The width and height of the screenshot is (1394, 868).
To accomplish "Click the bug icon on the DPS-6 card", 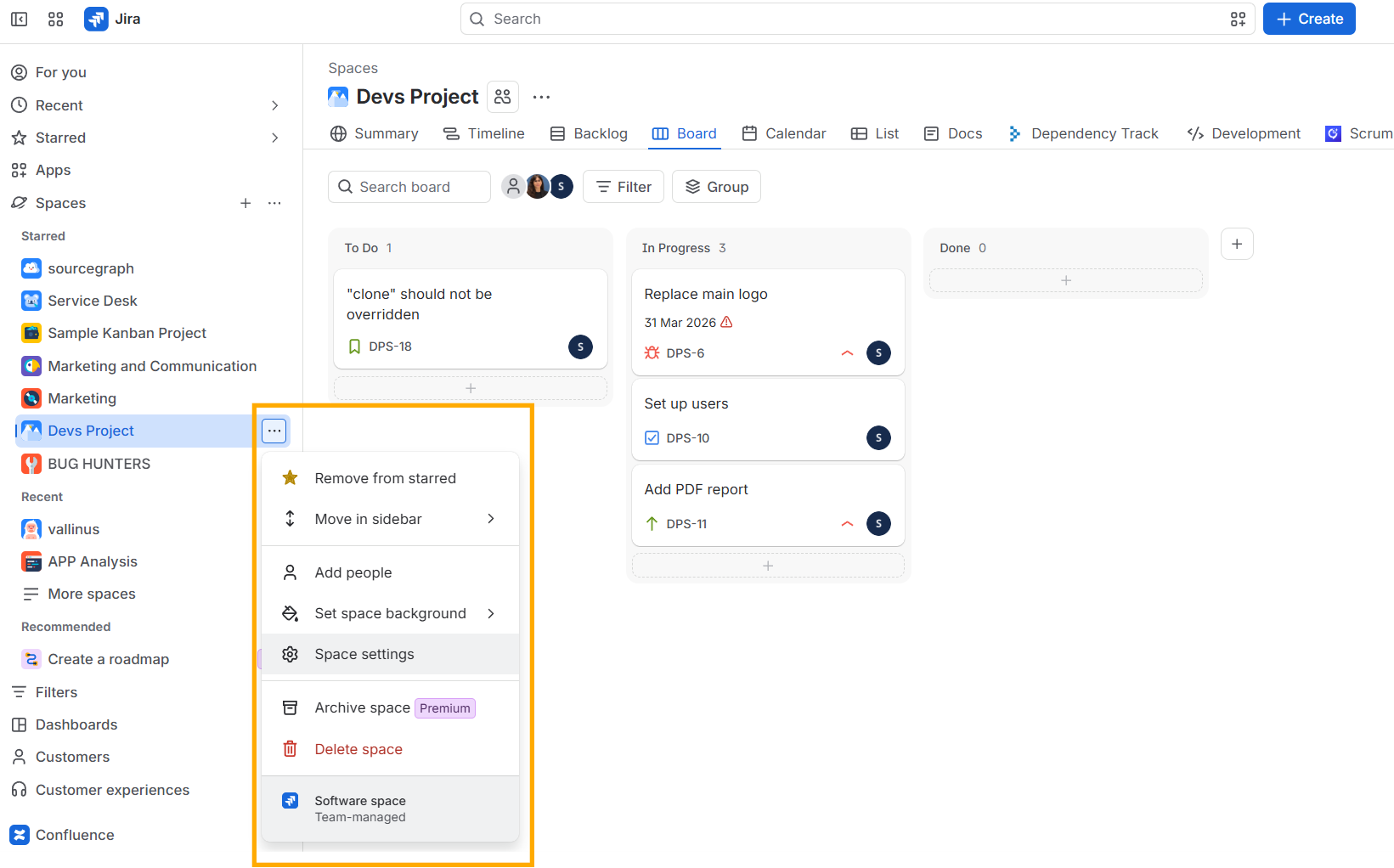I will (652, 353).
